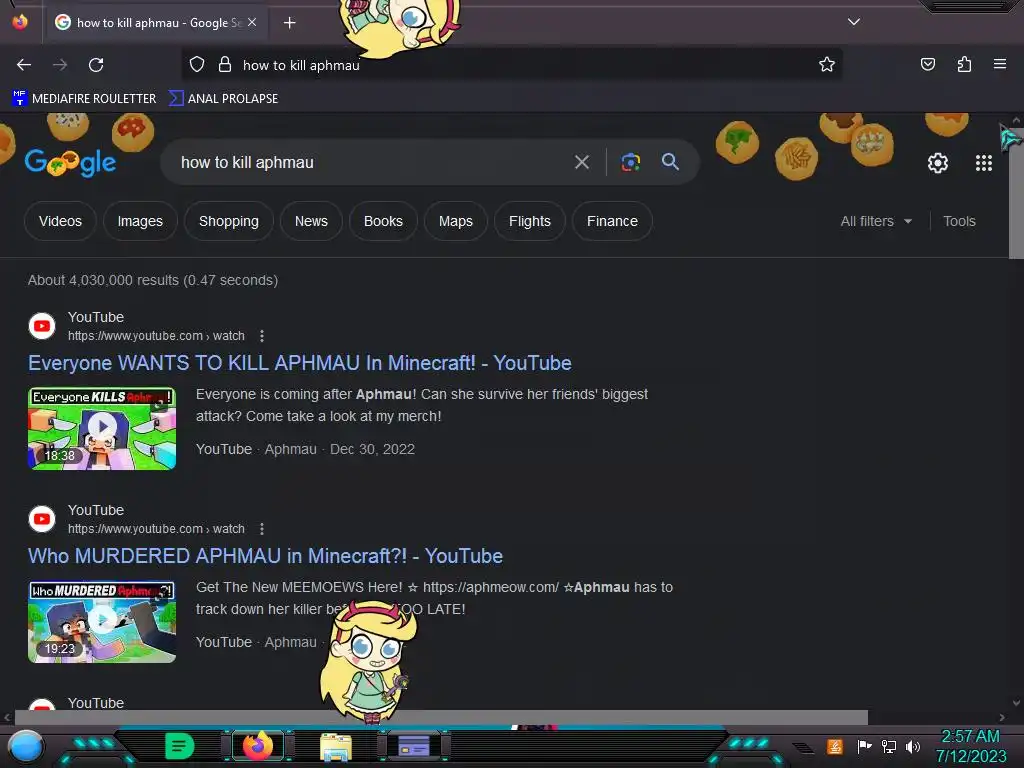The height and width of the screenshot is (768, 1024).
Task: Open File Explorer from the taskbar
Action: [336, 746]
